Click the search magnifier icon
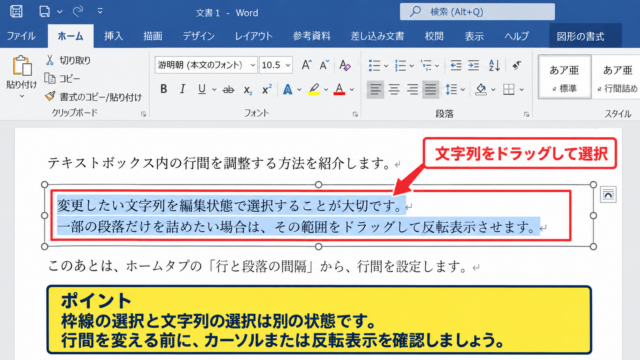 click(415, 12)
